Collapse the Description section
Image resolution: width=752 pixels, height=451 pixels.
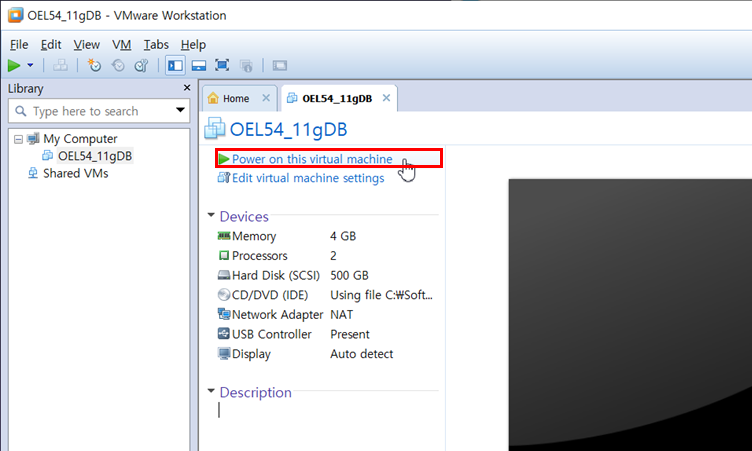pos(211,391)
